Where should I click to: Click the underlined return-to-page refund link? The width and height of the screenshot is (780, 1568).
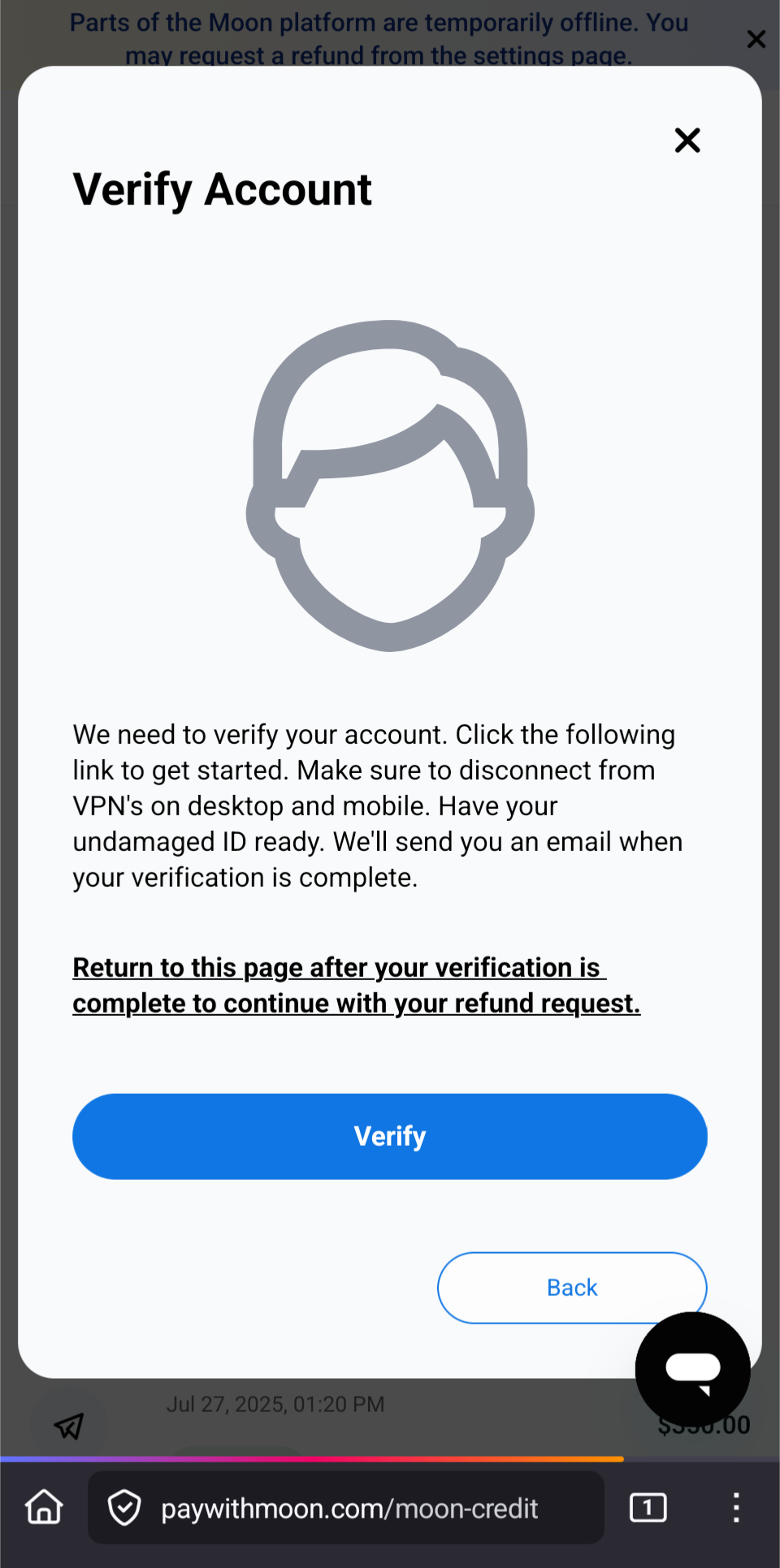pyautogui.click(x=356, y=985)
